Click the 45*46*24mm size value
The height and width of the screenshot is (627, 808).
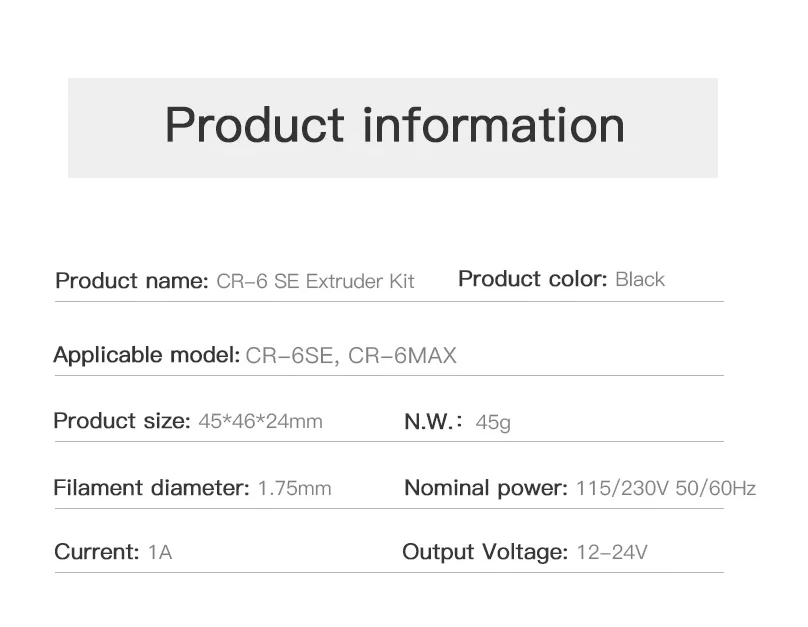pyautogui.click(x=260, y=421)
